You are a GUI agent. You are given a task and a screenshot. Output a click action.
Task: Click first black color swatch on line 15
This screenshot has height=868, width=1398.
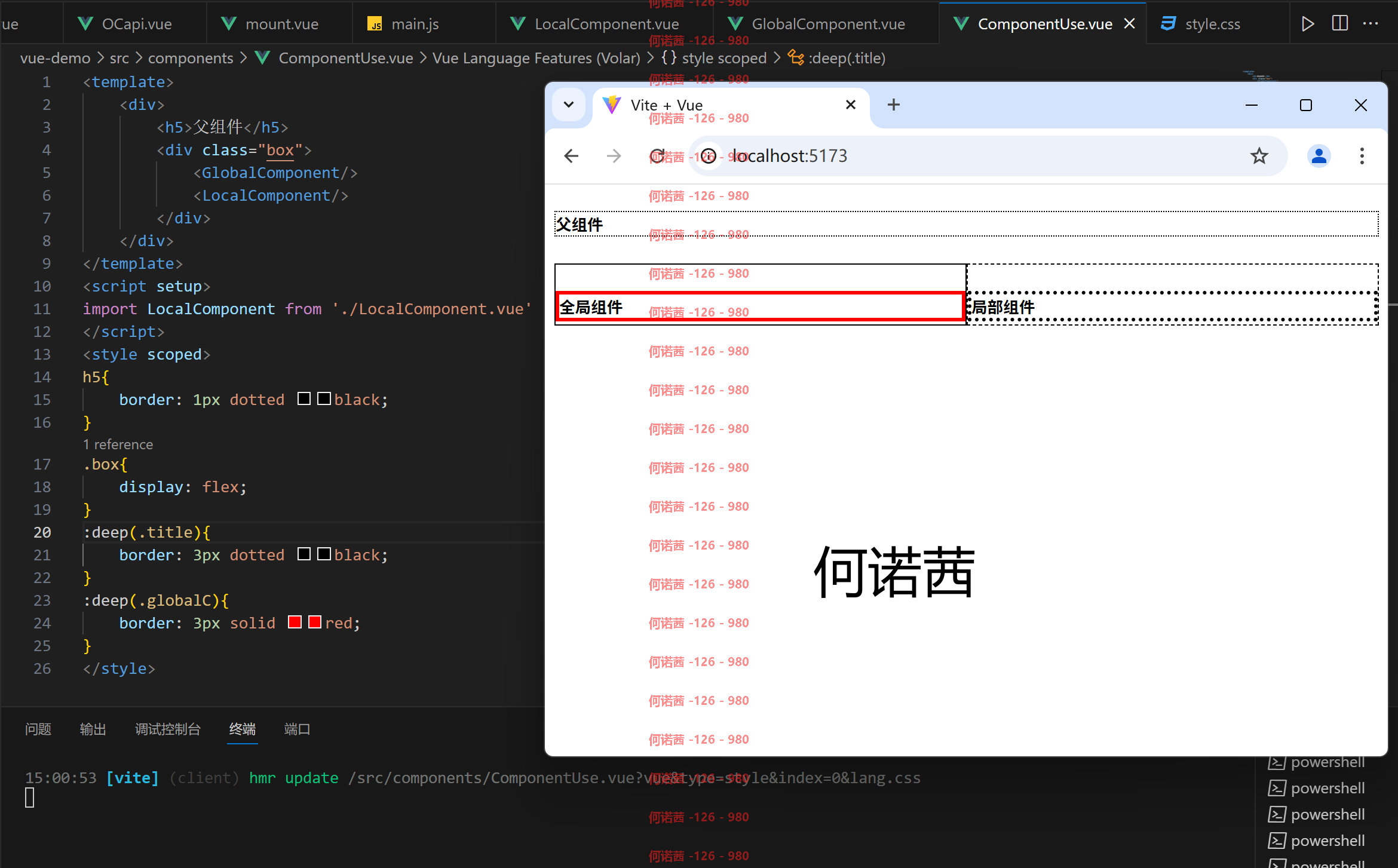pyautogui.click(x=304, y=398)
